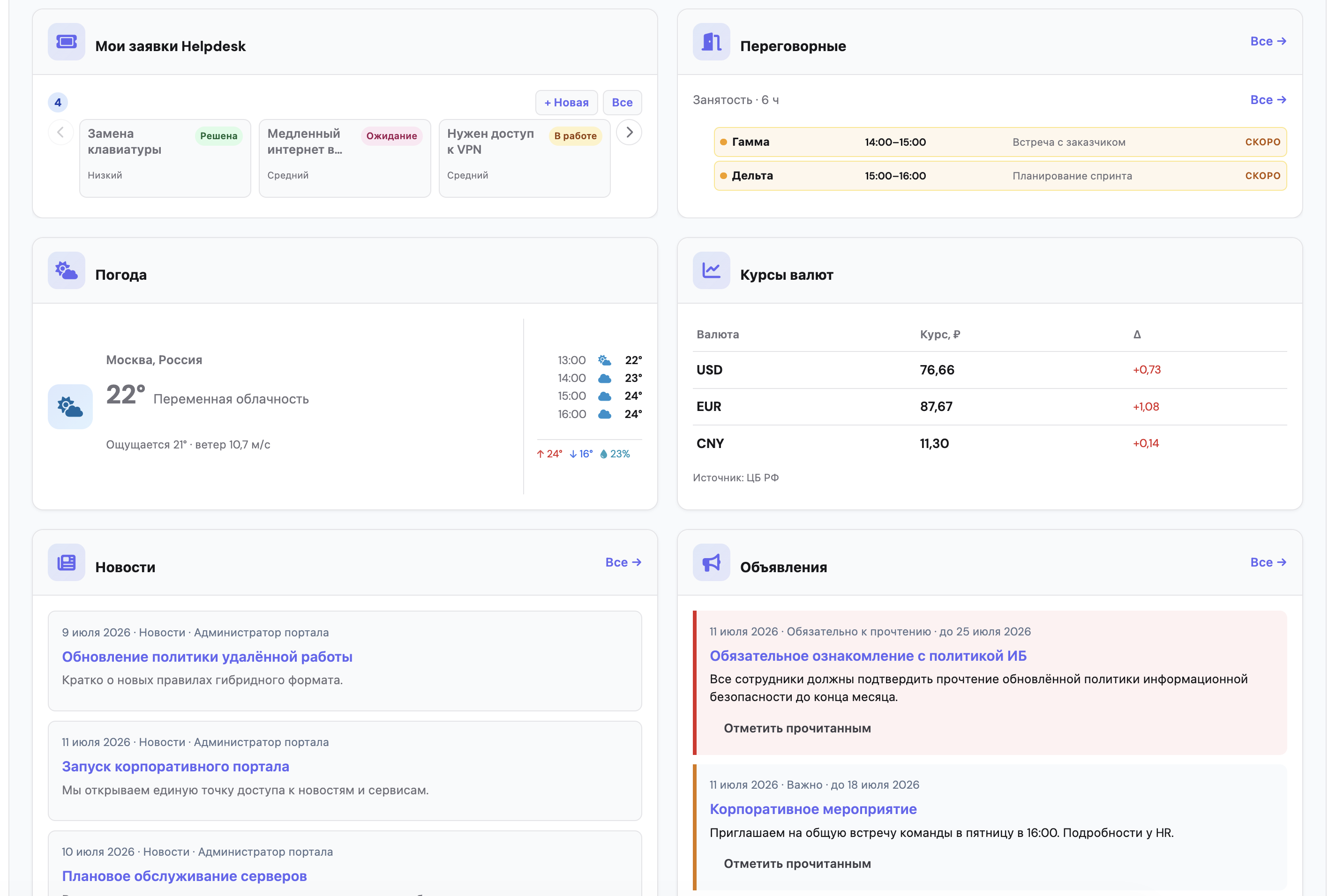Show previous Helpdesk tickets with left chevron

(x=60, y=133)
